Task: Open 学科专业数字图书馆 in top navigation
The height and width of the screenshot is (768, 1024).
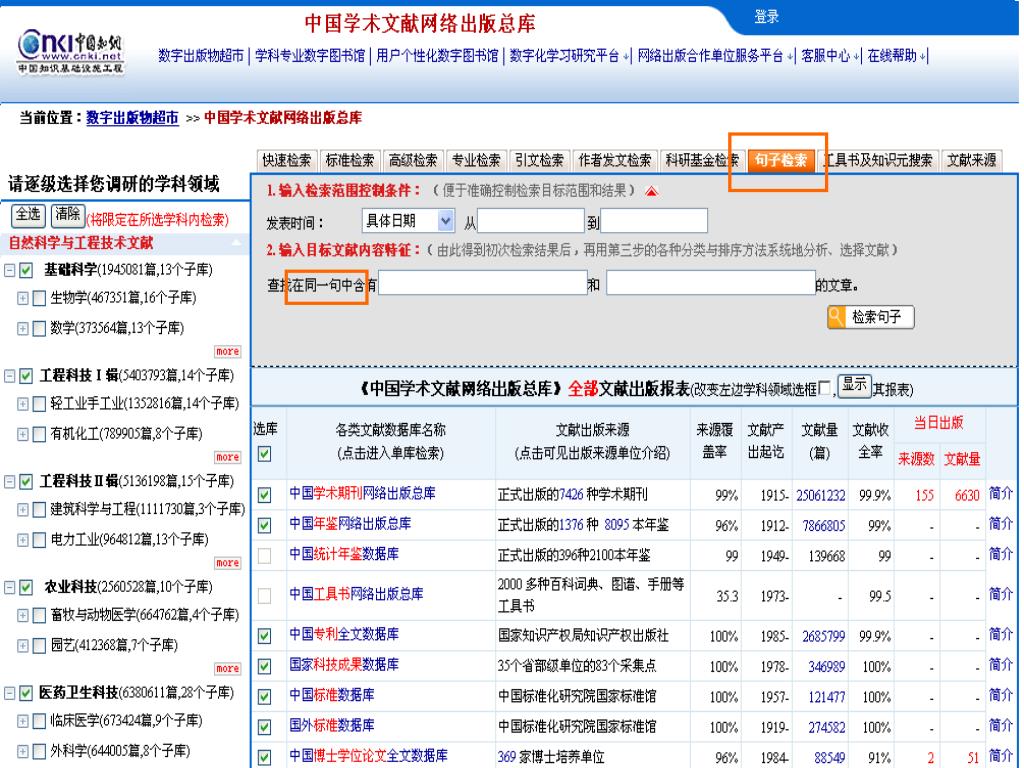Action: (x=310, y=56)
